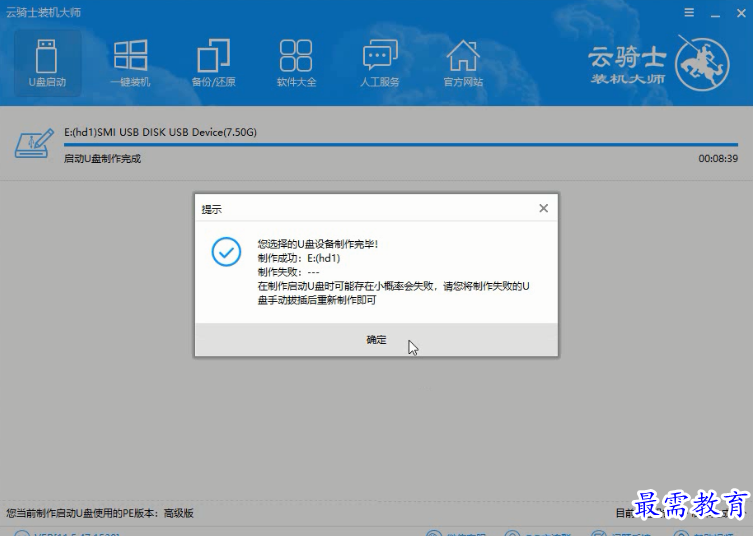Open the hamburger menu in title bar

pos(689,13)
